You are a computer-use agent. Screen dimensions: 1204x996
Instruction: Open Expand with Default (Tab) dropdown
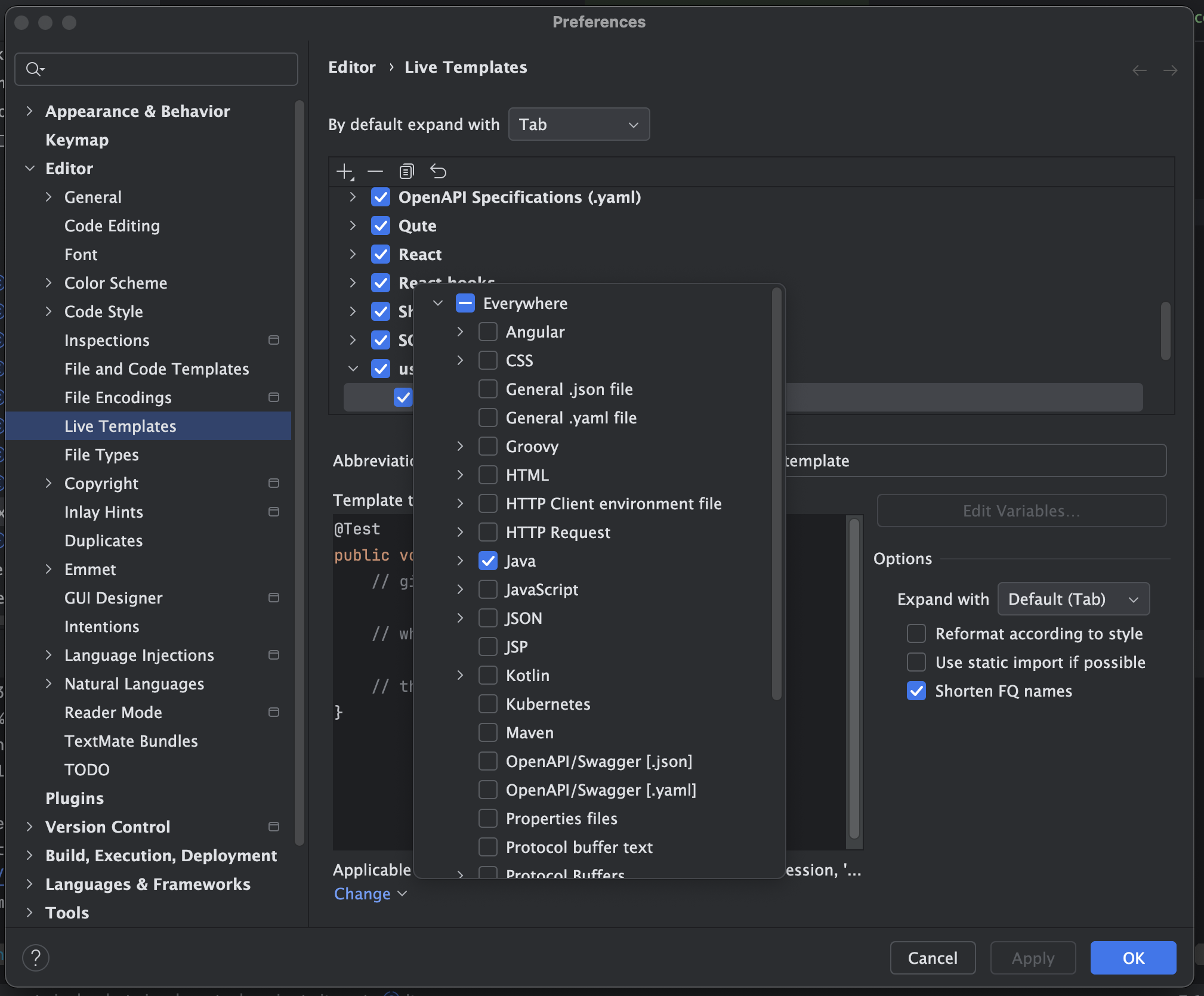pos(1073,599)
